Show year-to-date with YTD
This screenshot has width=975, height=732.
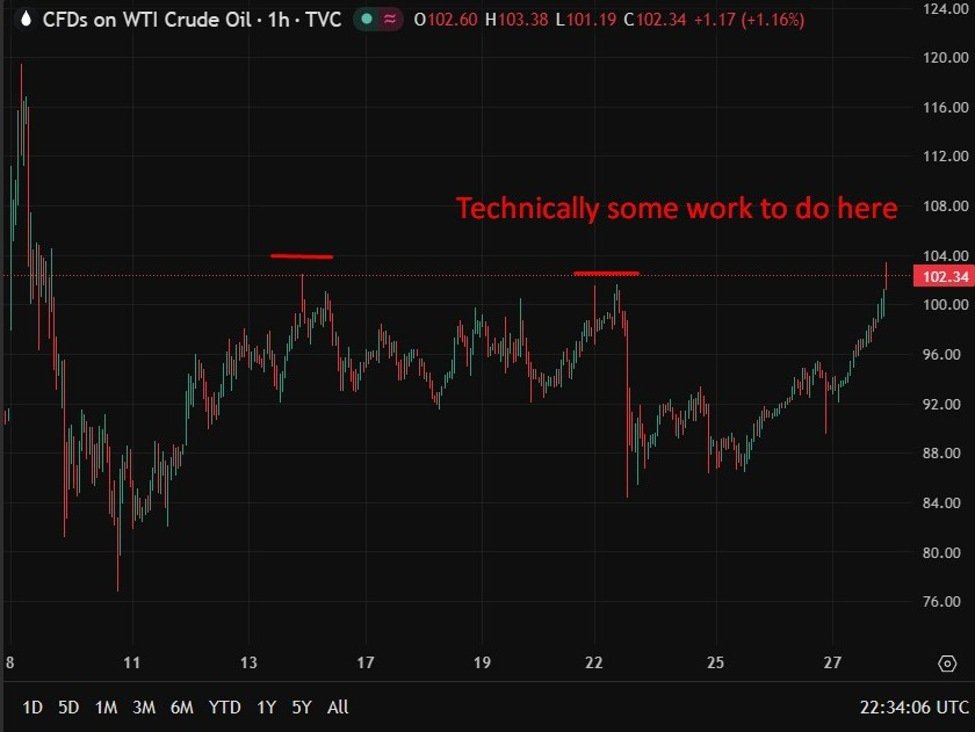click(224, 707)
